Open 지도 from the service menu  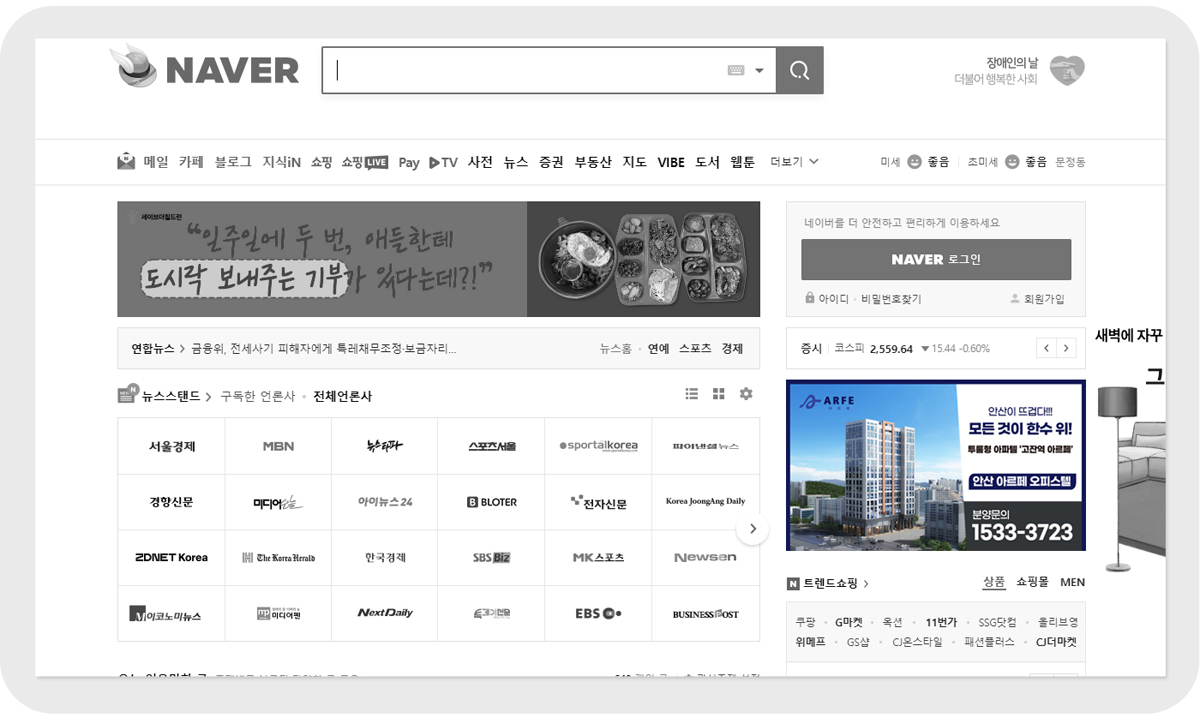point(634,162)
